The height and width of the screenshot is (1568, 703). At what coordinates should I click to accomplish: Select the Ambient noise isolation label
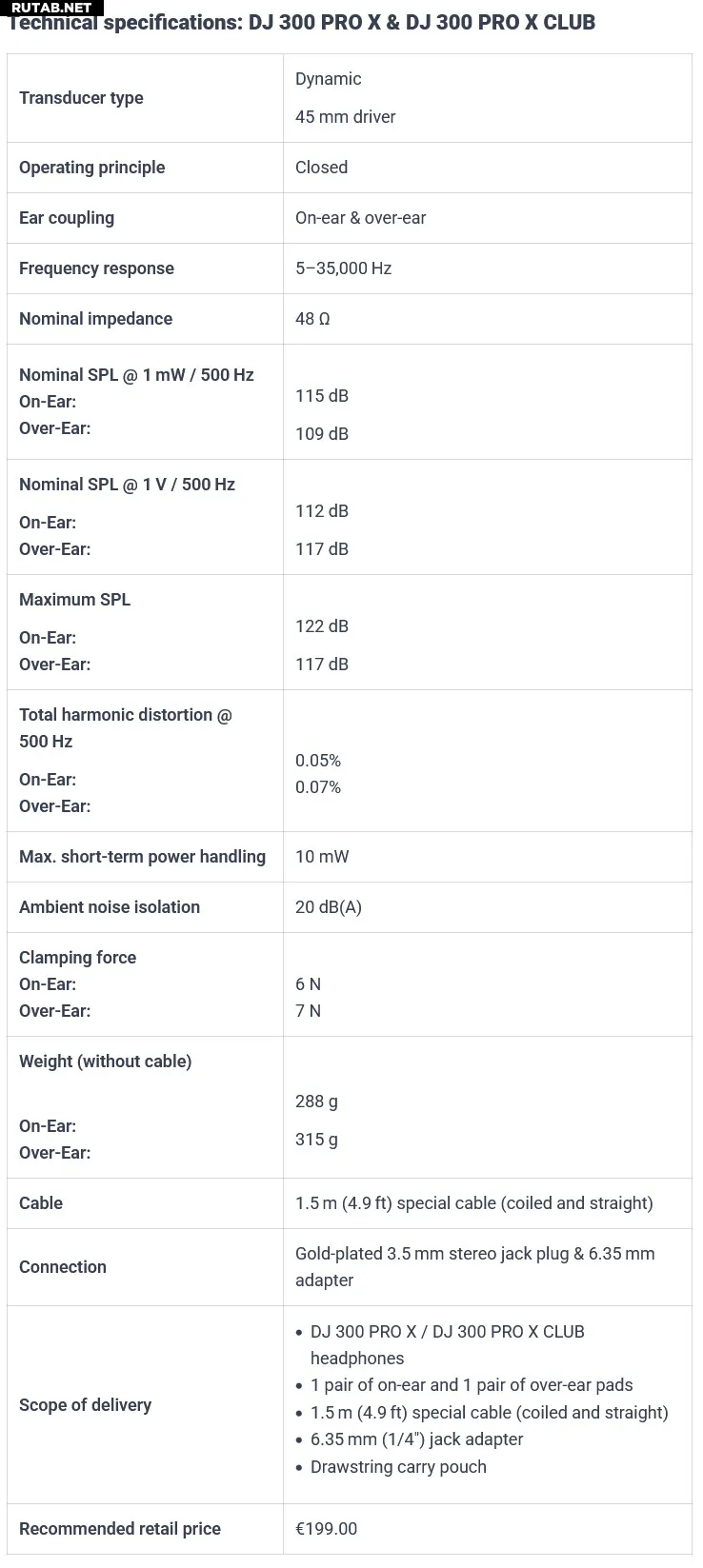[110, 907]
